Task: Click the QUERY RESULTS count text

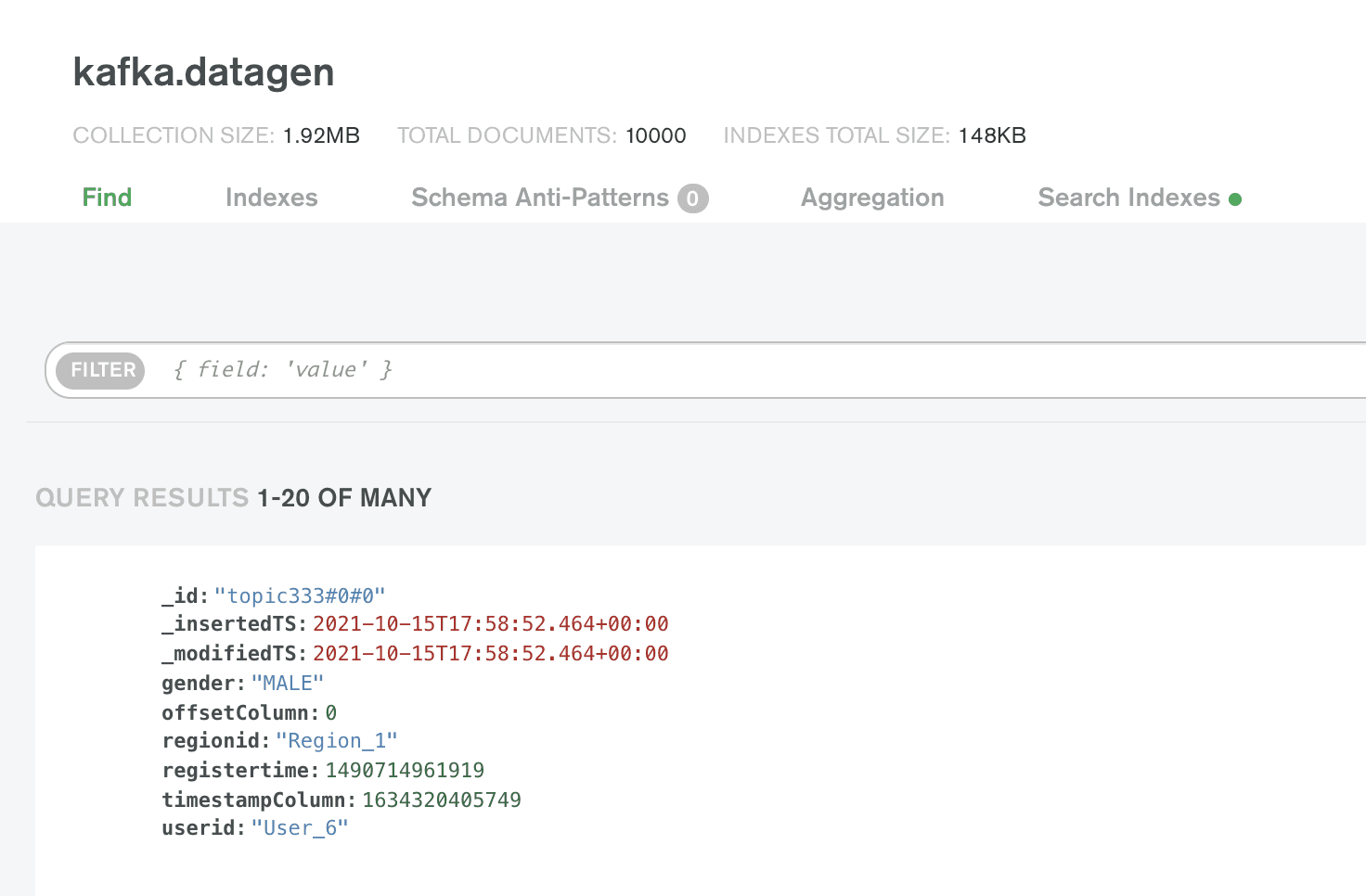Action: (x=344, y=497)
